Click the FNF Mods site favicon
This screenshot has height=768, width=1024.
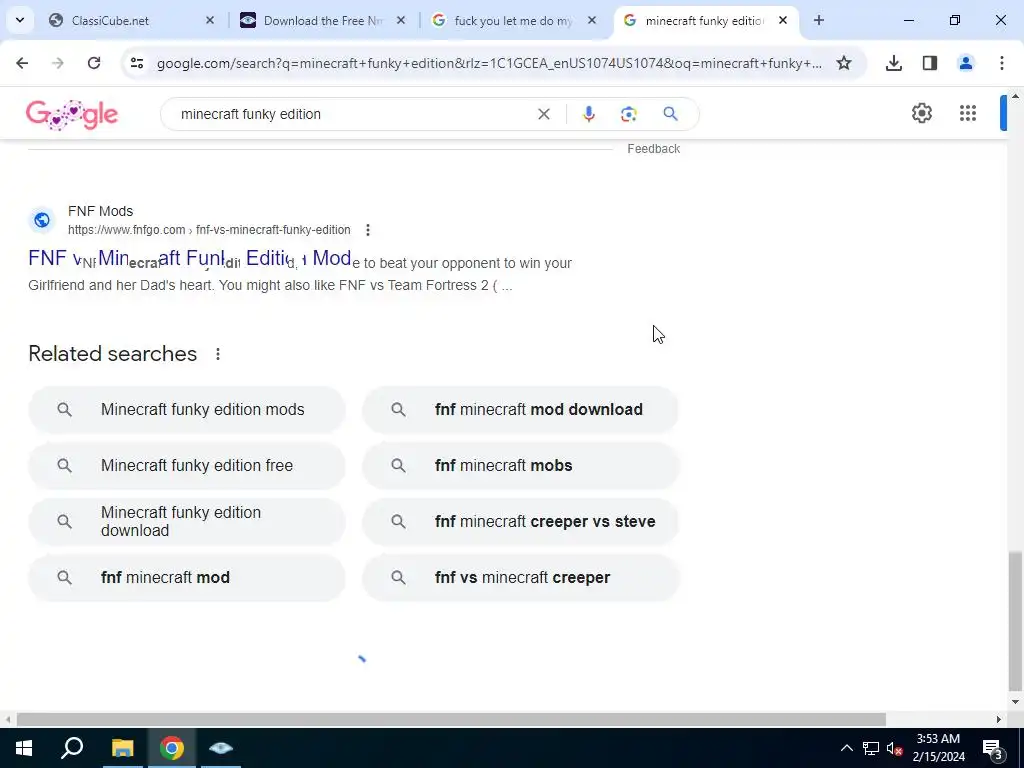42,220
